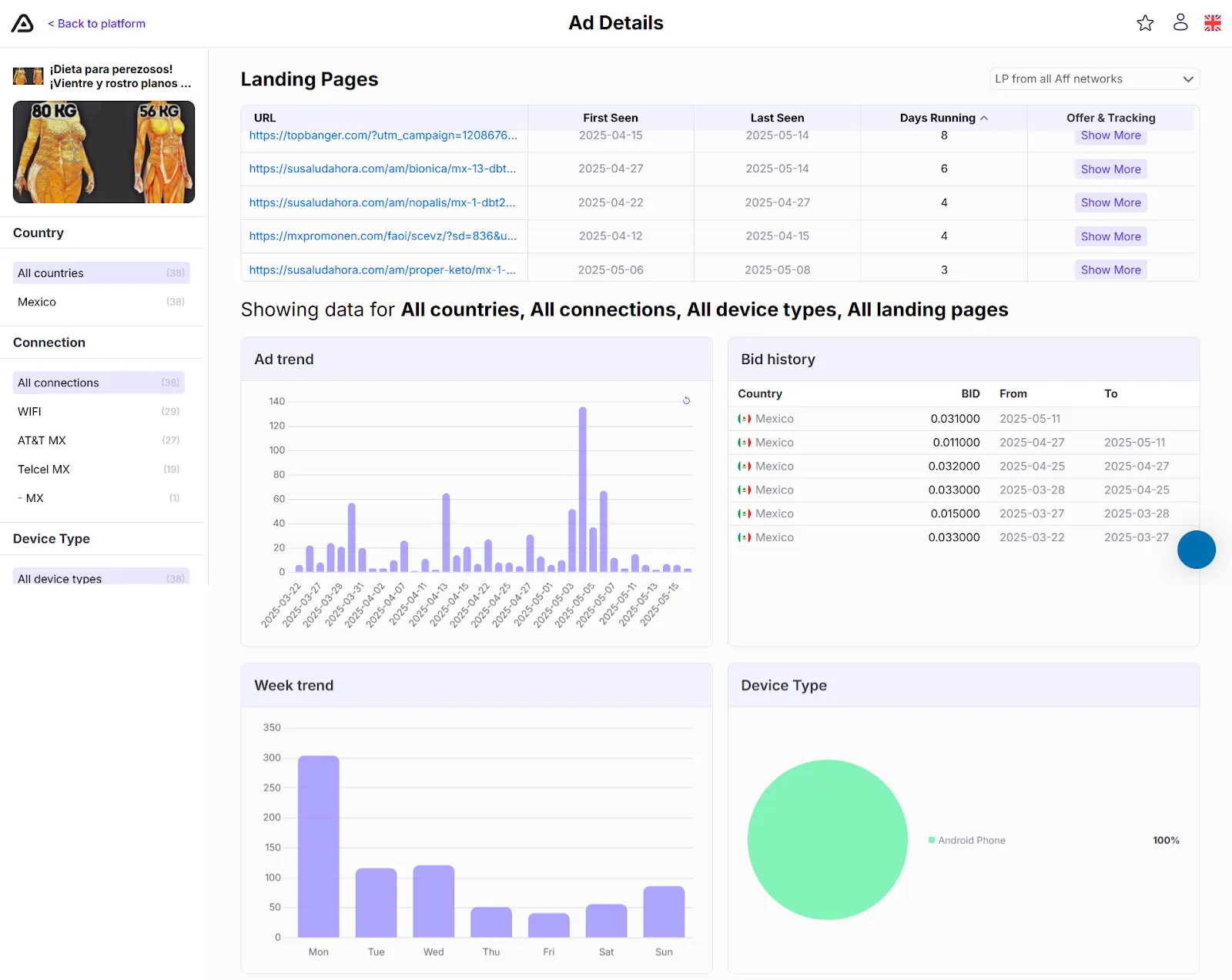
Task: Sort by Days Running column arrow
Action: (984, 118)
